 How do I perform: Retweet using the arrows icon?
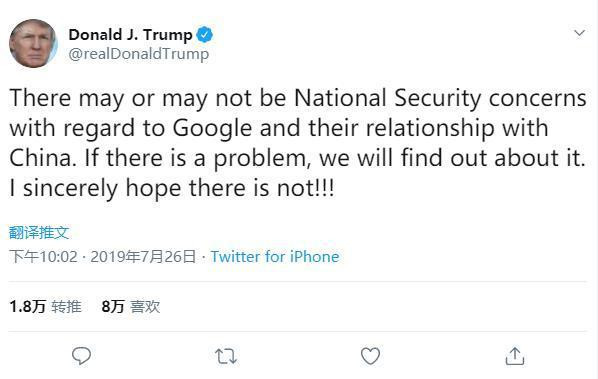[226, 357]
